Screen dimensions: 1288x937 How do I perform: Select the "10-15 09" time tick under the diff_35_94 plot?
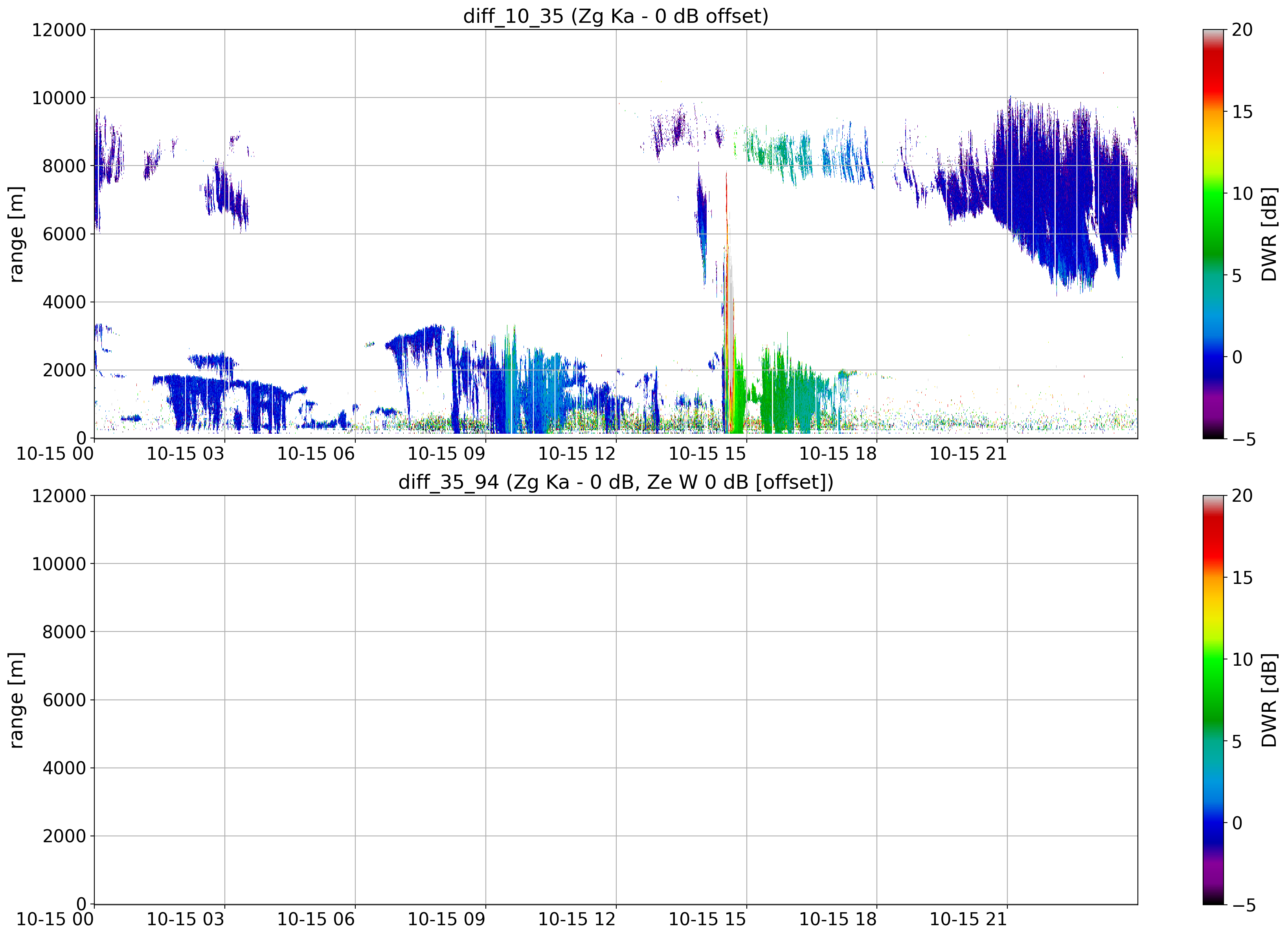446,919
